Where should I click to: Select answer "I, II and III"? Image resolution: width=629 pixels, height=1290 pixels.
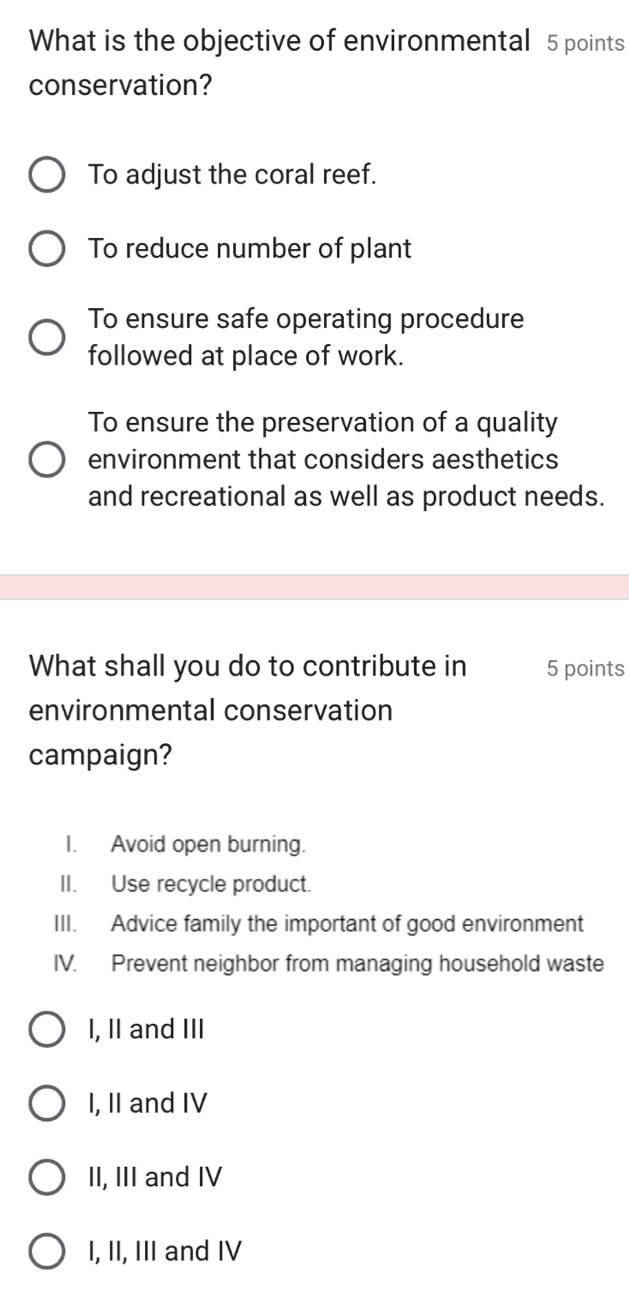tap(46, 1029)
